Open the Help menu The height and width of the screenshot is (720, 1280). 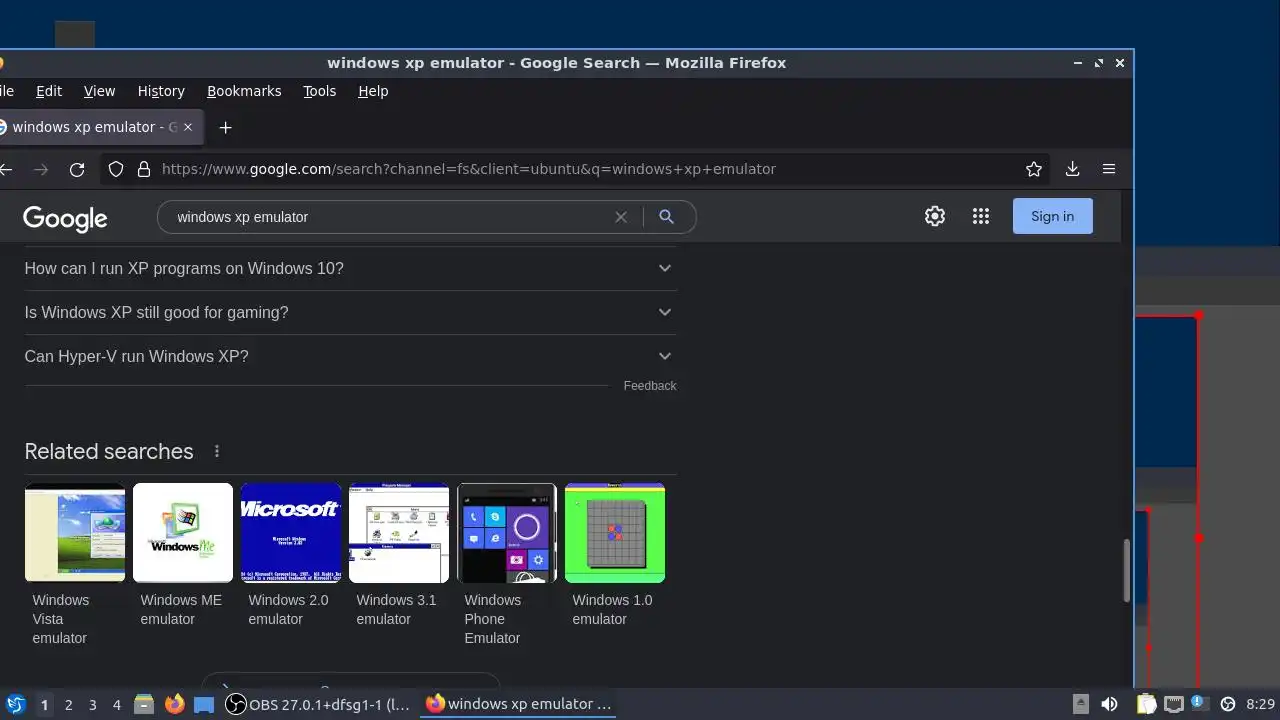[373, 91]
